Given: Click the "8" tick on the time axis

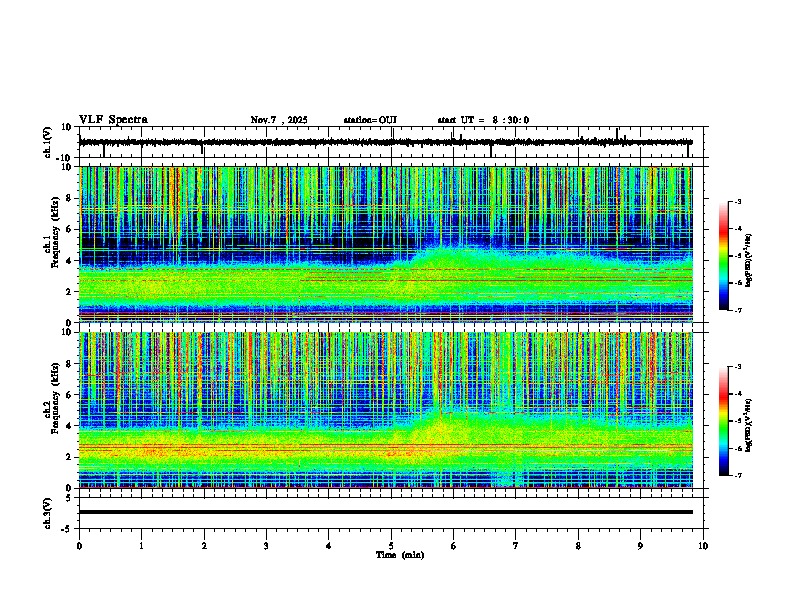Looking at the screenshot, I should click(x=578, y=546).
